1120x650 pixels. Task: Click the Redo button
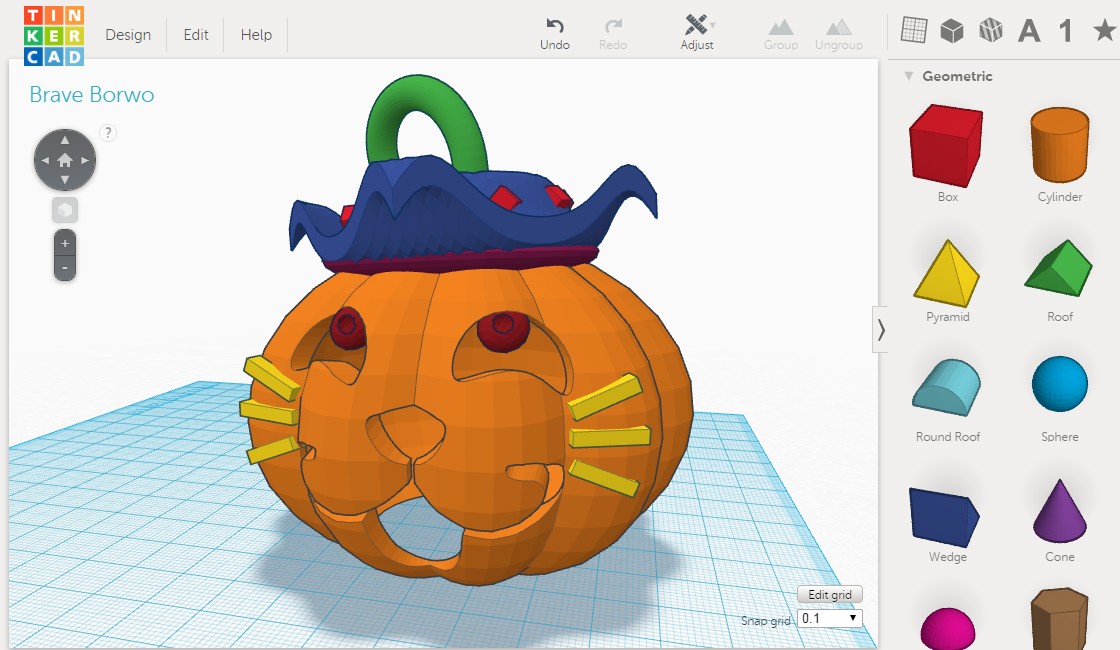click(x=613, y=34)
